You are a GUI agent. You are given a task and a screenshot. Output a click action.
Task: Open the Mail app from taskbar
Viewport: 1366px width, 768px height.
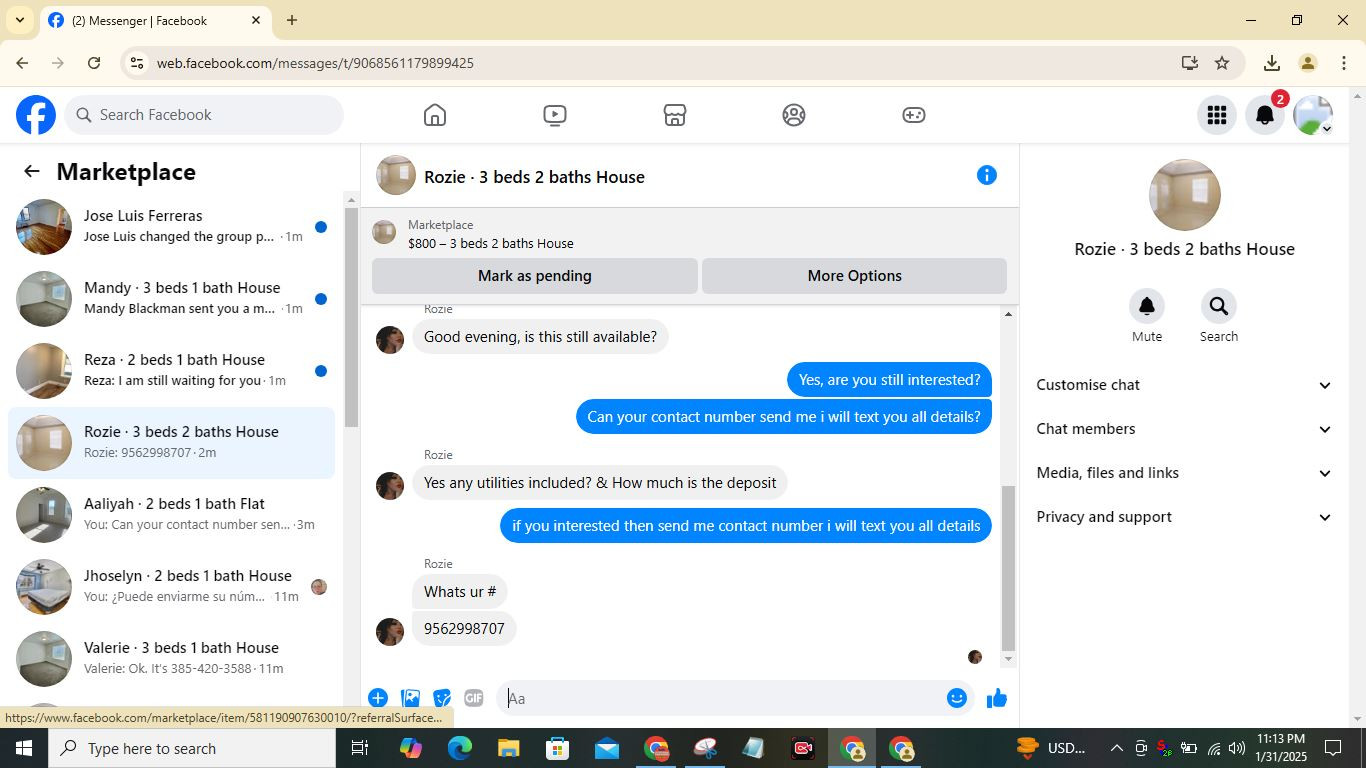click(x=607, y=748)
